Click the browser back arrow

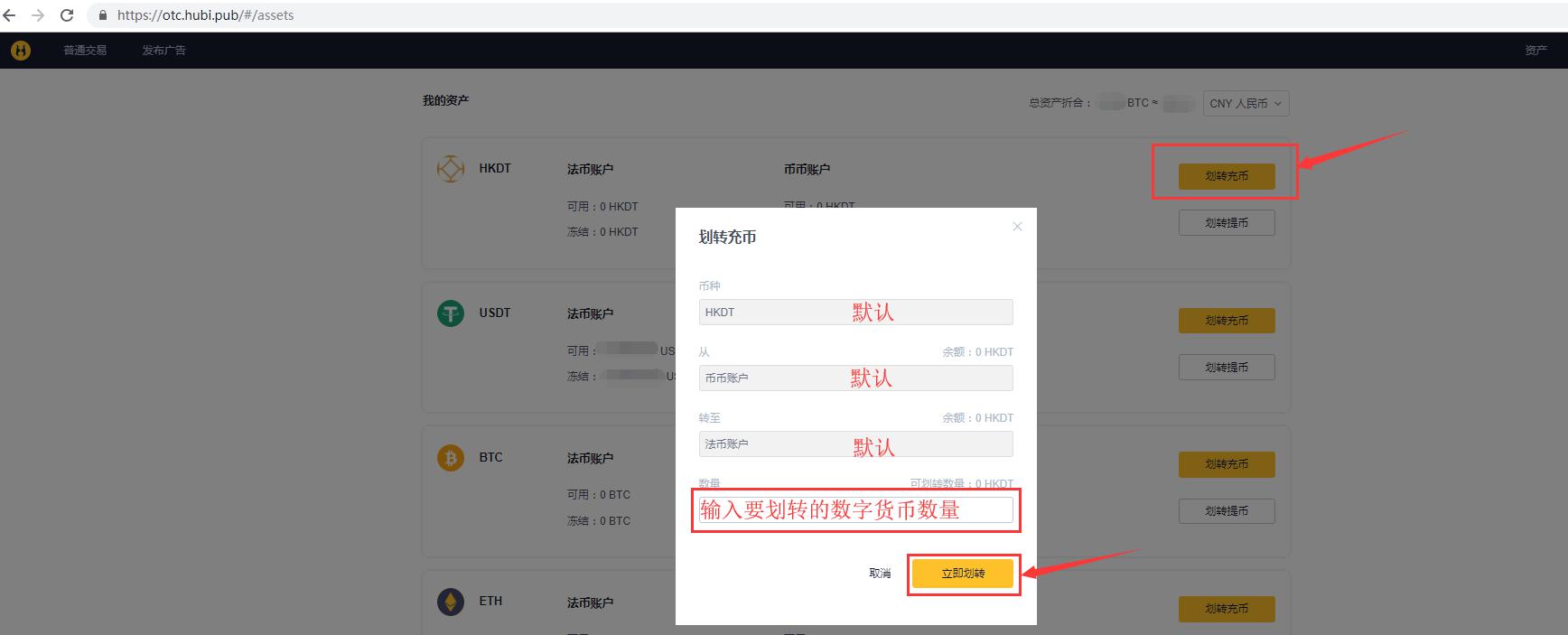pos(10,15)
